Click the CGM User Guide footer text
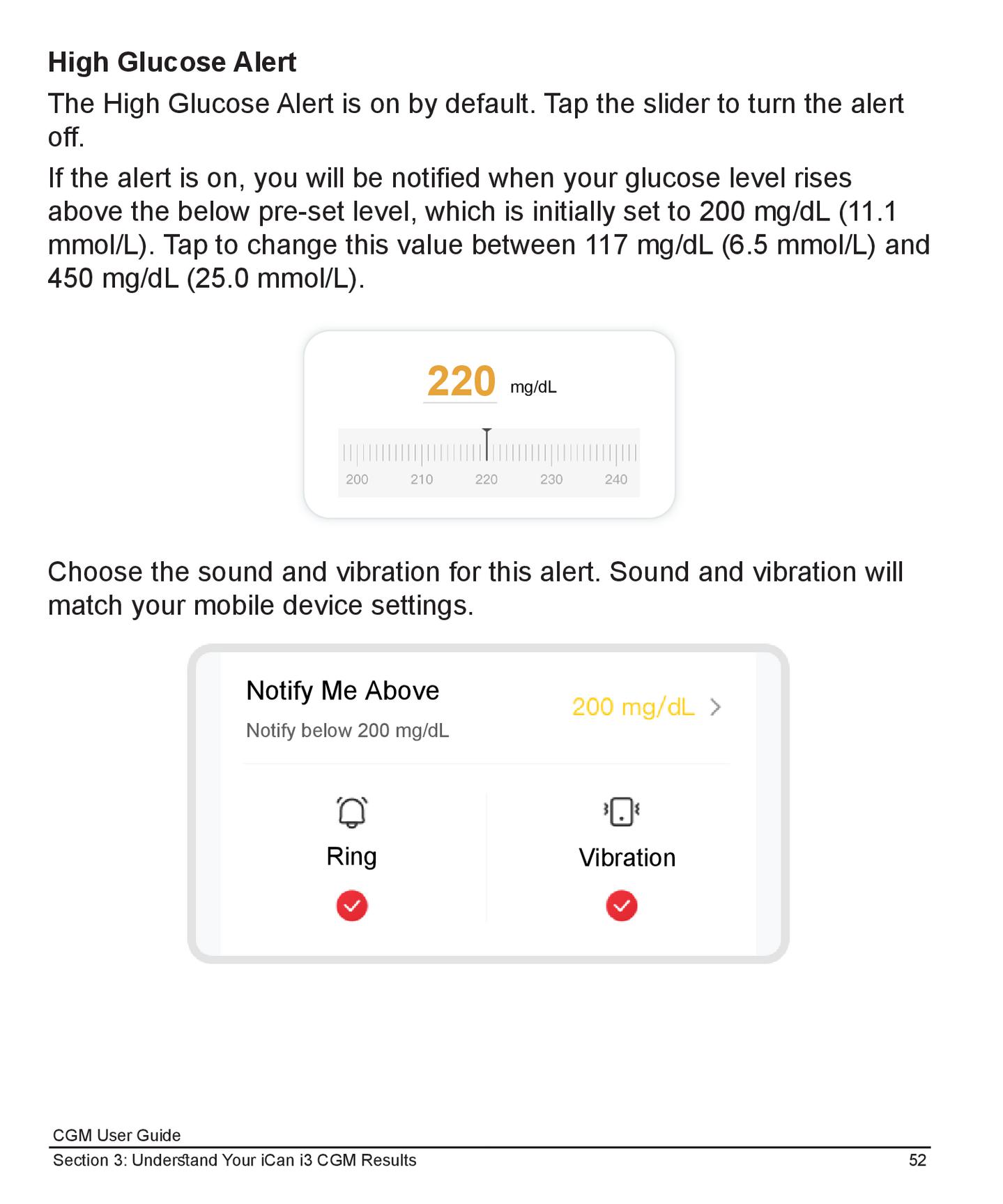 (x=116, y=1135)
